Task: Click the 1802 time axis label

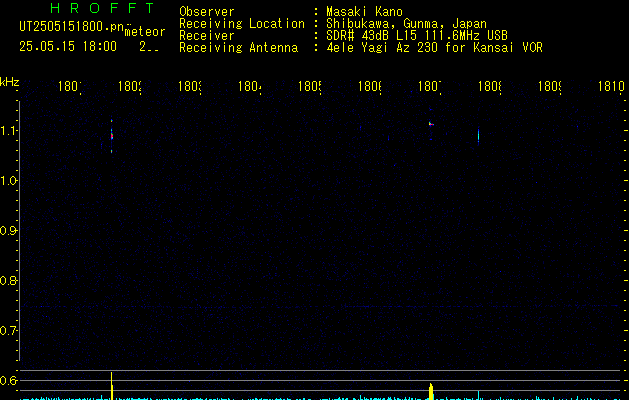Action: tap(130, 86)
